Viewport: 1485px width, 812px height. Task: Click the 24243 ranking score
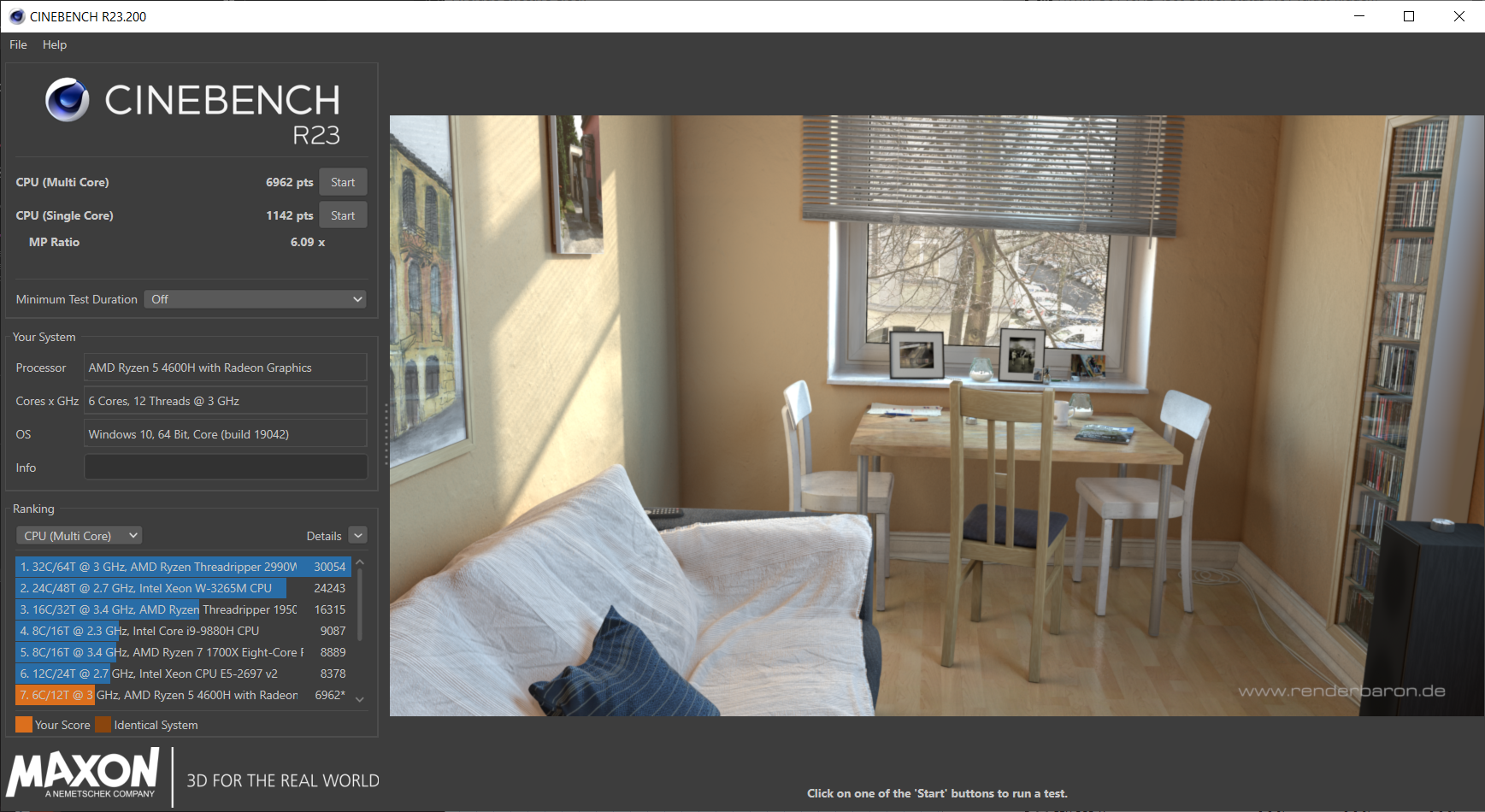tap(330, 588)
